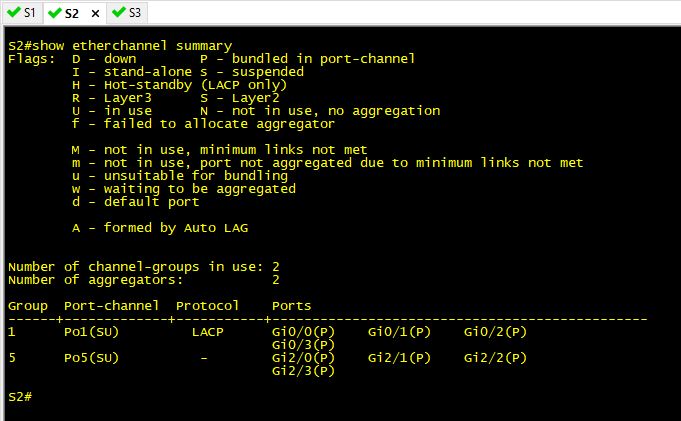This screenshot has width=681, height=421.
Task: Click the green checkmark icon on S3 tab
Action: (119, 12)
